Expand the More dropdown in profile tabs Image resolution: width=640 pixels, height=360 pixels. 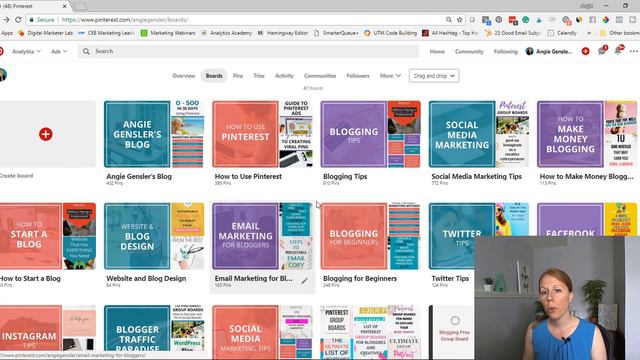coord(390,76)
